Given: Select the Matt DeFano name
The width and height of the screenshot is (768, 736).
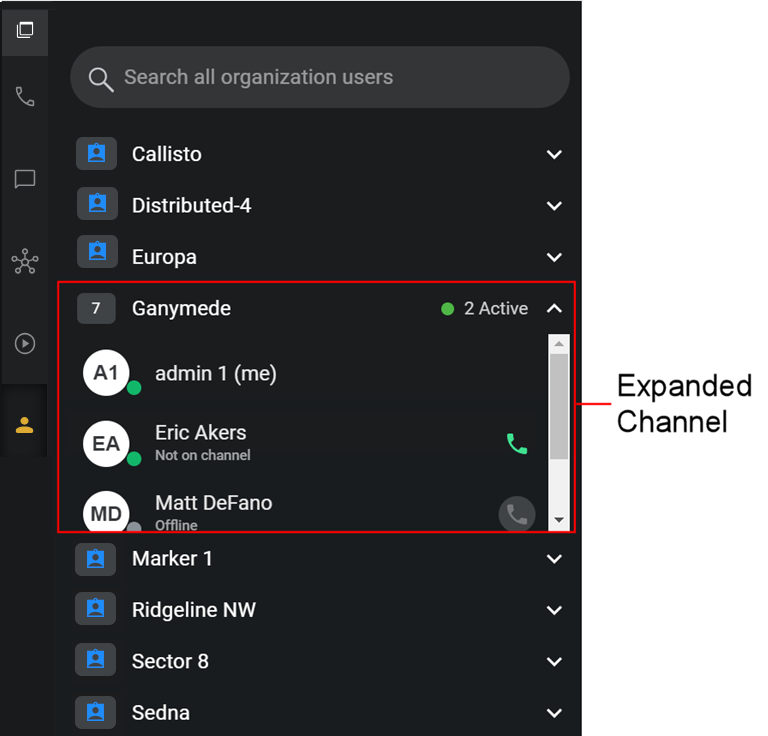Looking at the screenshot, I should tap(214, 503).
